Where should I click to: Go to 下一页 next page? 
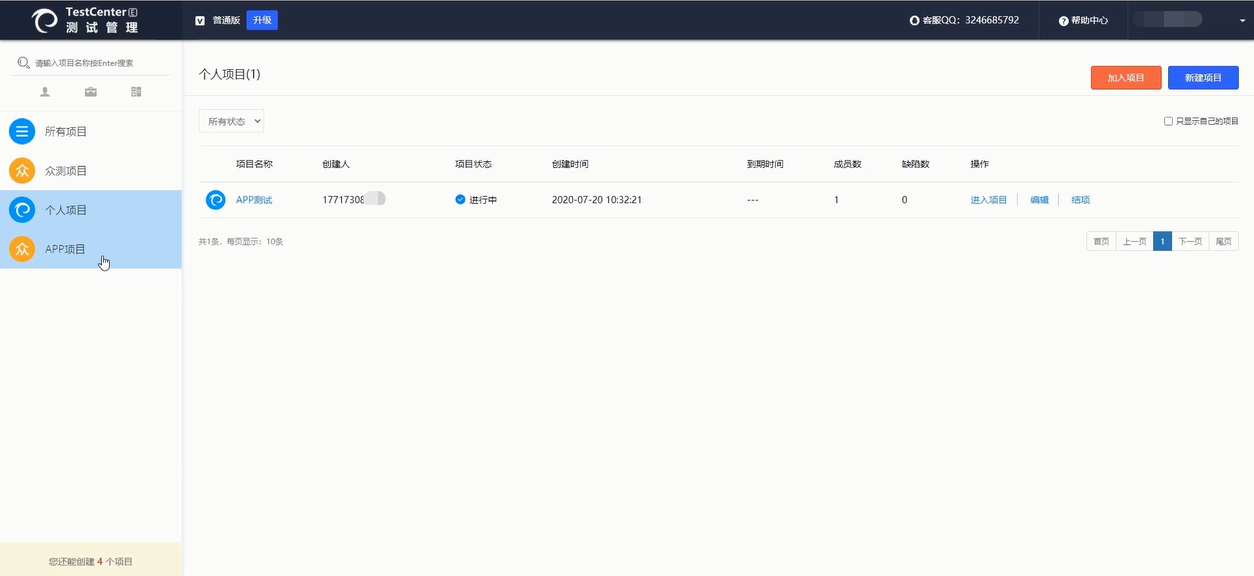pos(1190,241)
